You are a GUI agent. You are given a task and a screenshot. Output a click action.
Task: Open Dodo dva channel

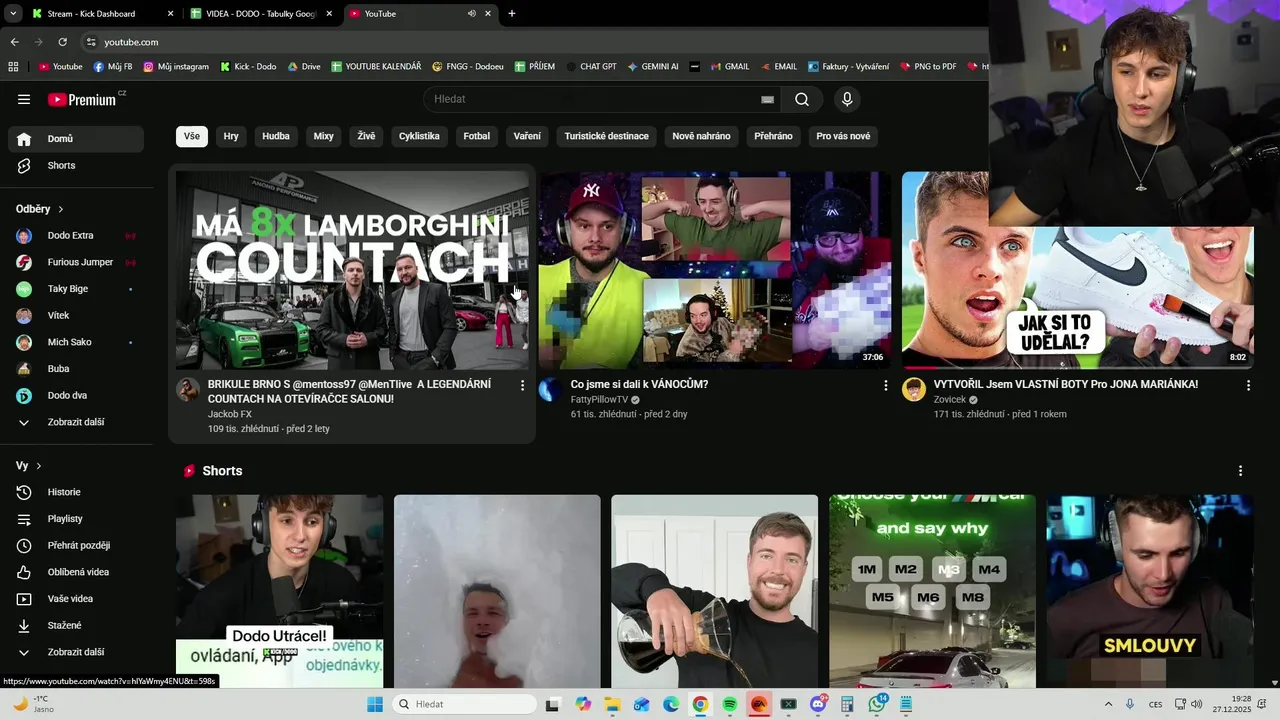coord(76,395)
